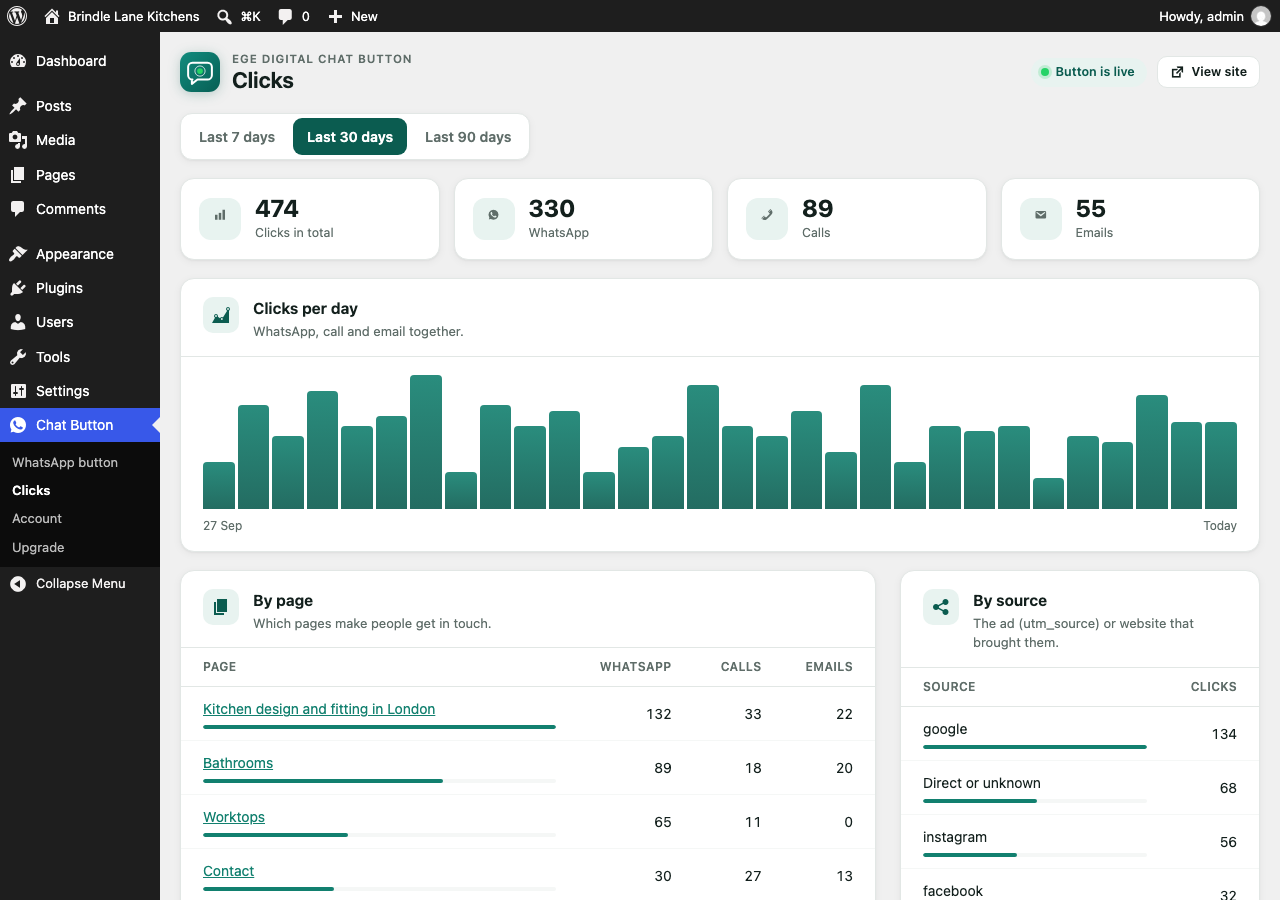Open the Media menu item
1280x900 pixels.
tap(80, 140)
